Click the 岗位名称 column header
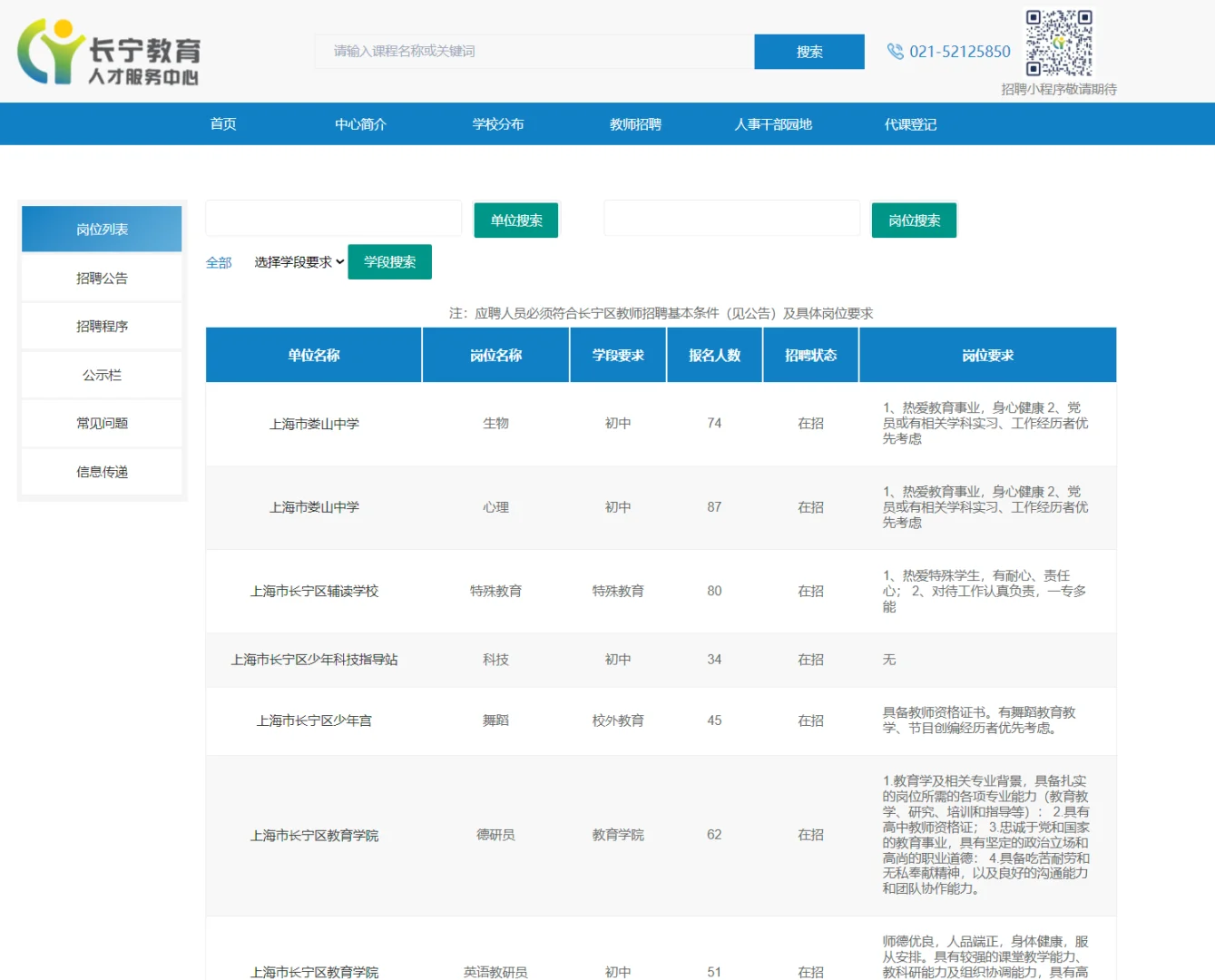This screenshot has height=980, width=1215. [x=495, y=355]
